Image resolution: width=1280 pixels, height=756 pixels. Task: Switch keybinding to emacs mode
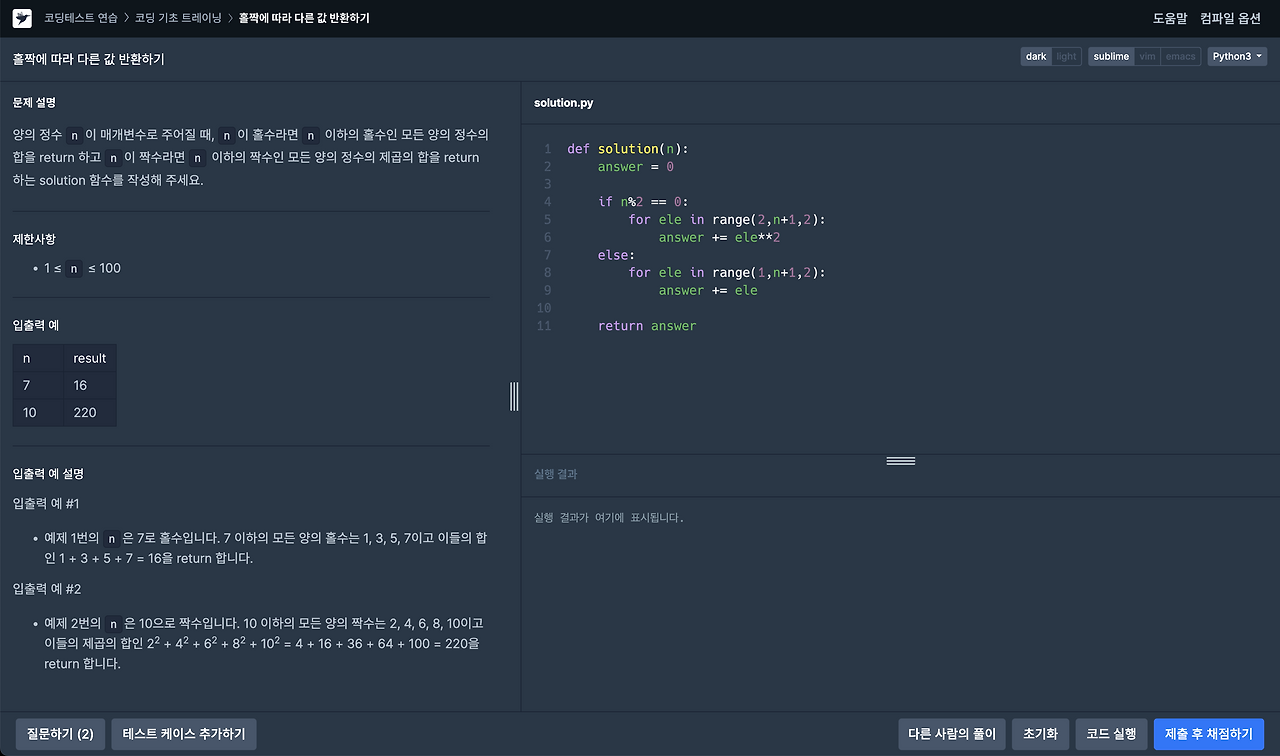point(1180,56)
